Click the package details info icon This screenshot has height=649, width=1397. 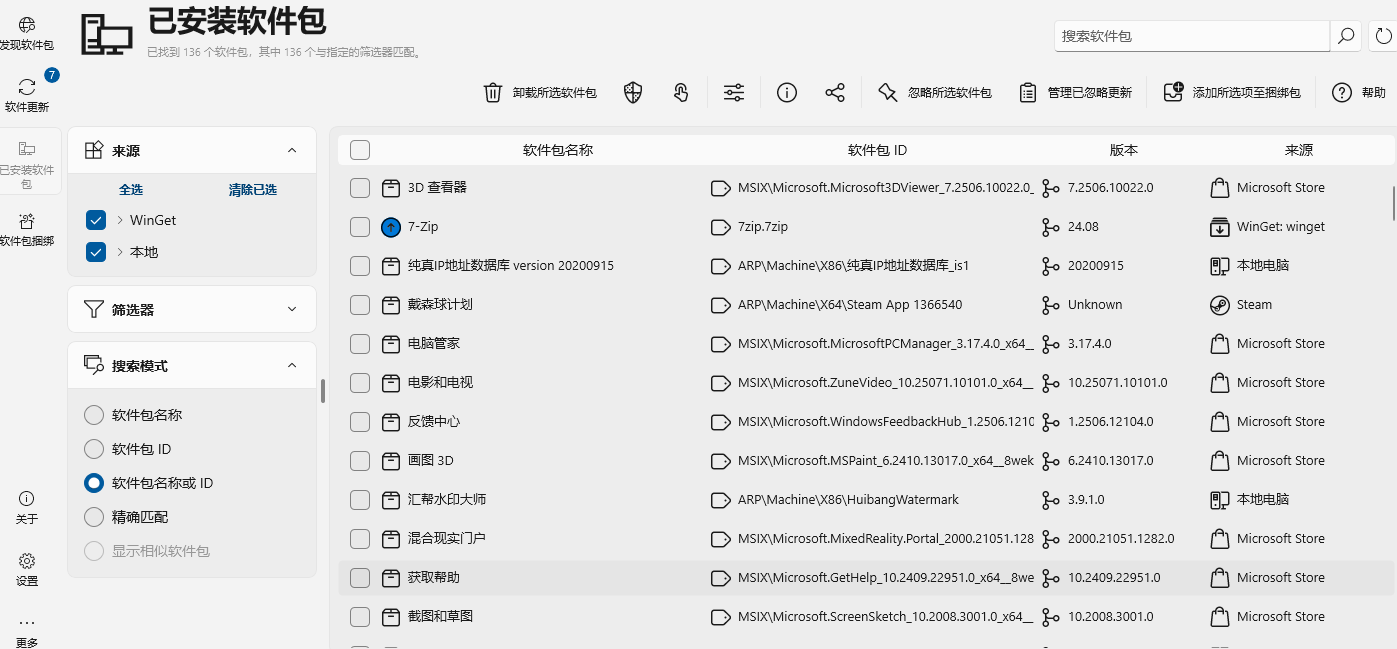[787, 92]
